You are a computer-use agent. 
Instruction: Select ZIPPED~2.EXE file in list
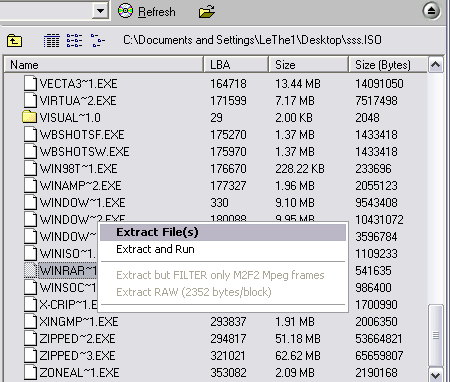point(77,339)
